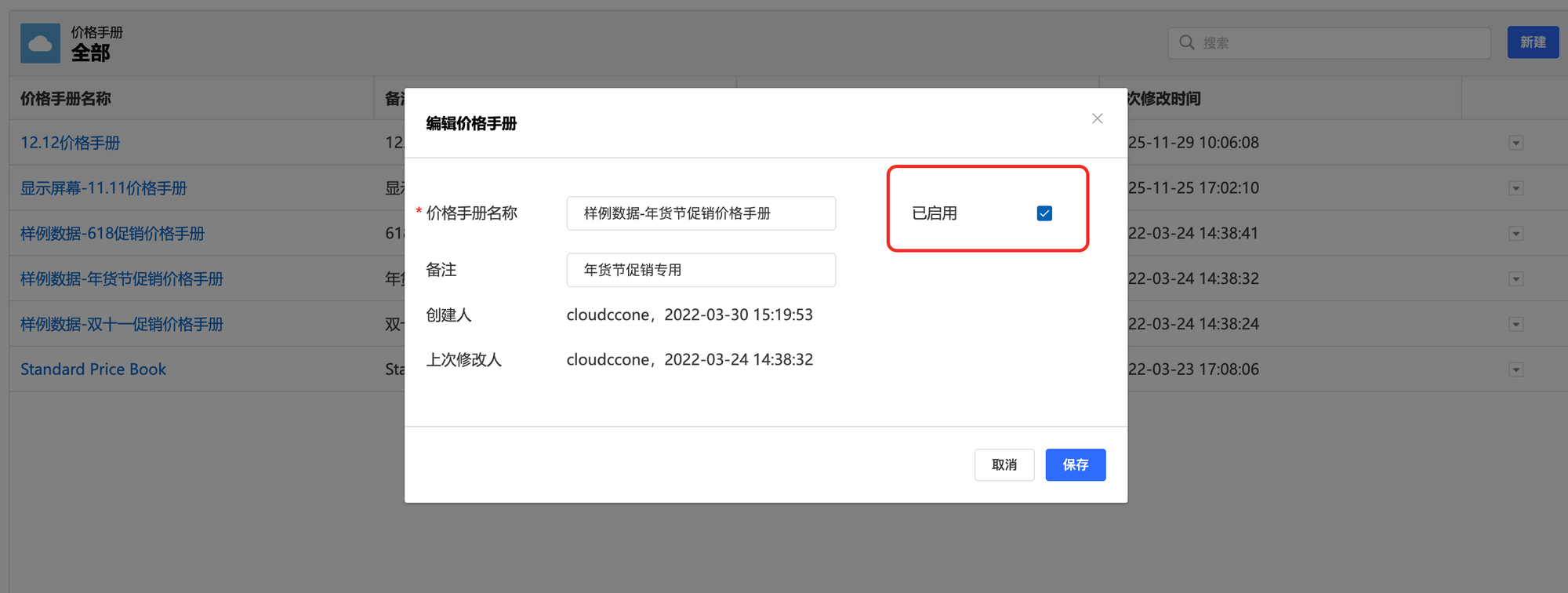The image size is (1568, 593).
Task: Focus the 价格手册名称 input field
Action: pos(700,213)
